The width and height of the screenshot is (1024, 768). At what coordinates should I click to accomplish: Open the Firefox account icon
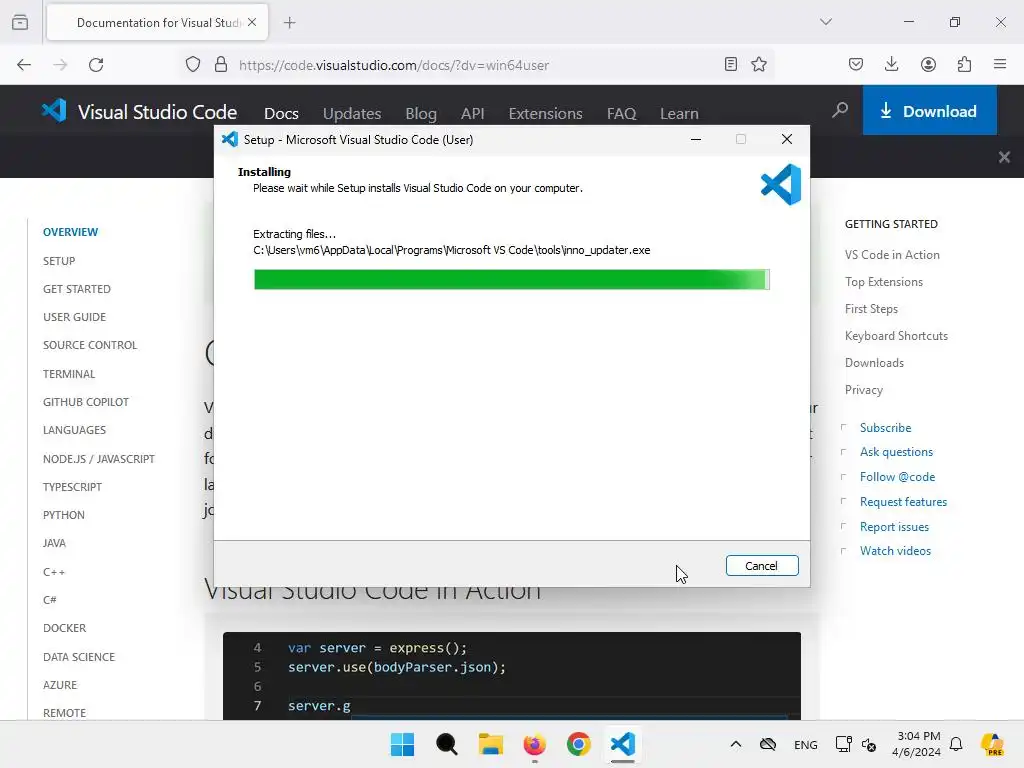click(x=928, y=64)
